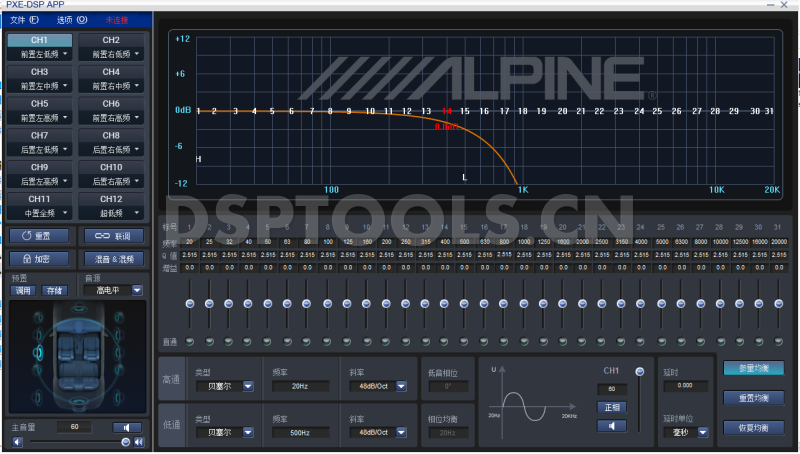The width and height of the screenshot is (800, 454).
Task: Click the 加密 lock button
Action: pyautogui.click(x=39, y=259)
